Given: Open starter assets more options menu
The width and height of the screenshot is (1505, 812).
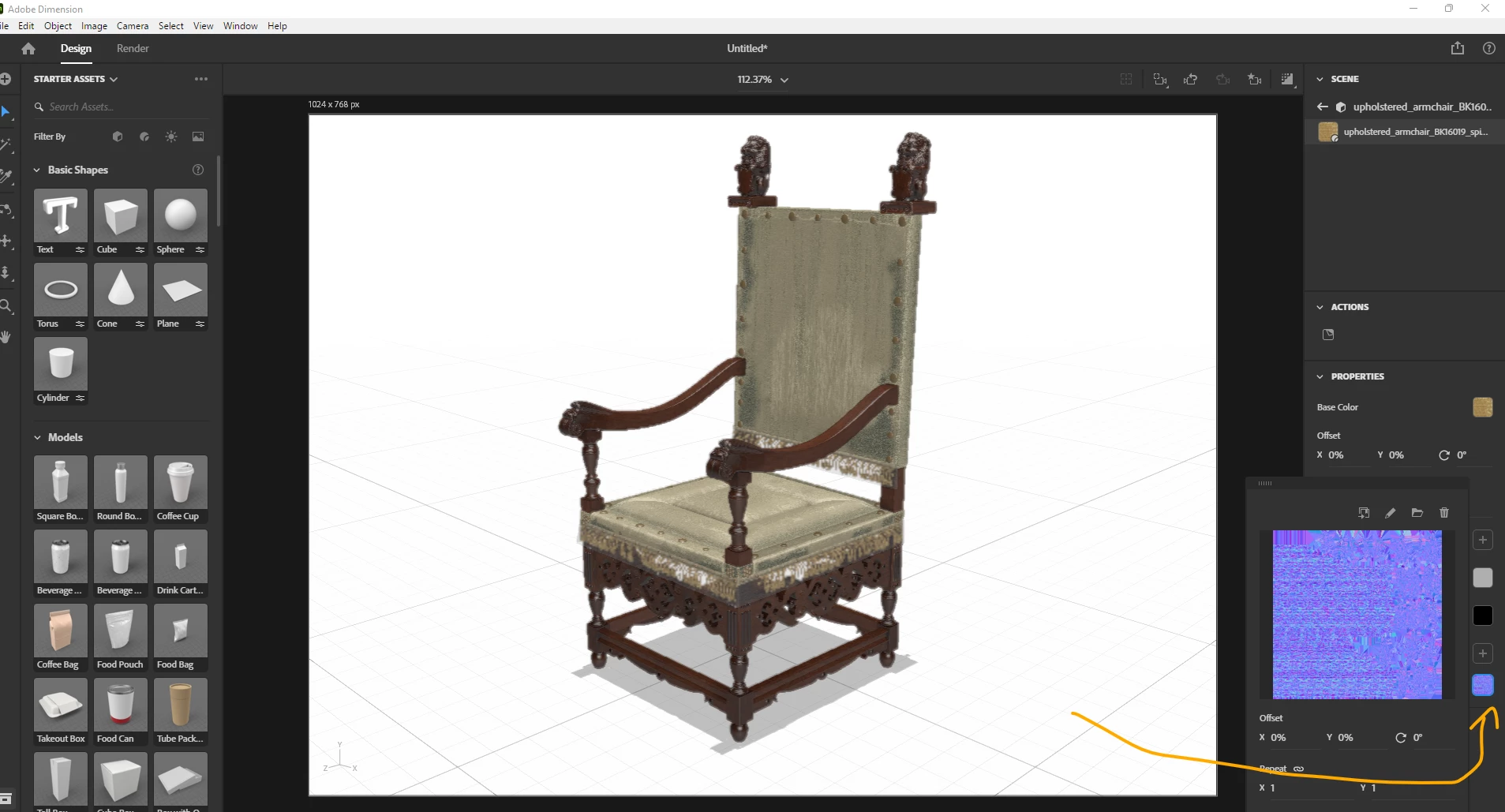Looking at the screenshot, I should tap(201, 79).
